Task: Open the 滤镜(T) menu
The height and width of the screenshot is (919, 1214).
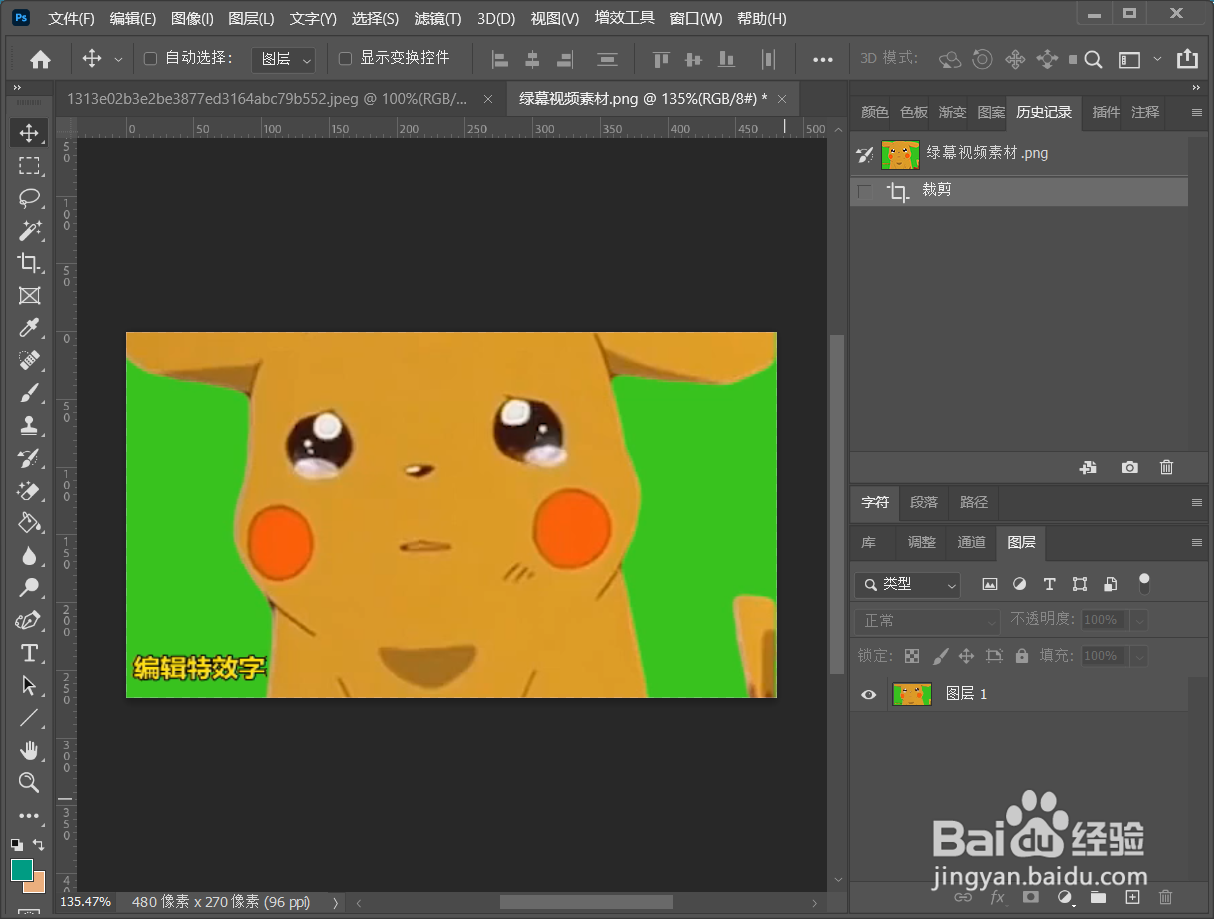Action: pyautogui.click(x=438, y=19)
